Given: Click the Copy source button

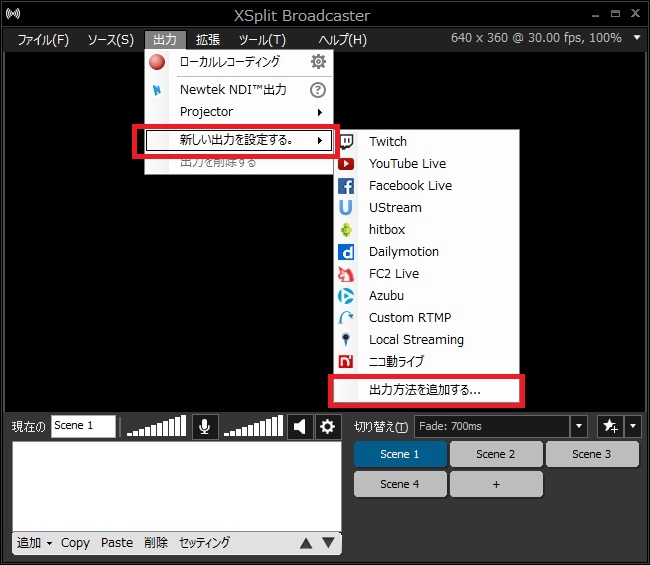Looking at the screenshot, I should 75,543.
